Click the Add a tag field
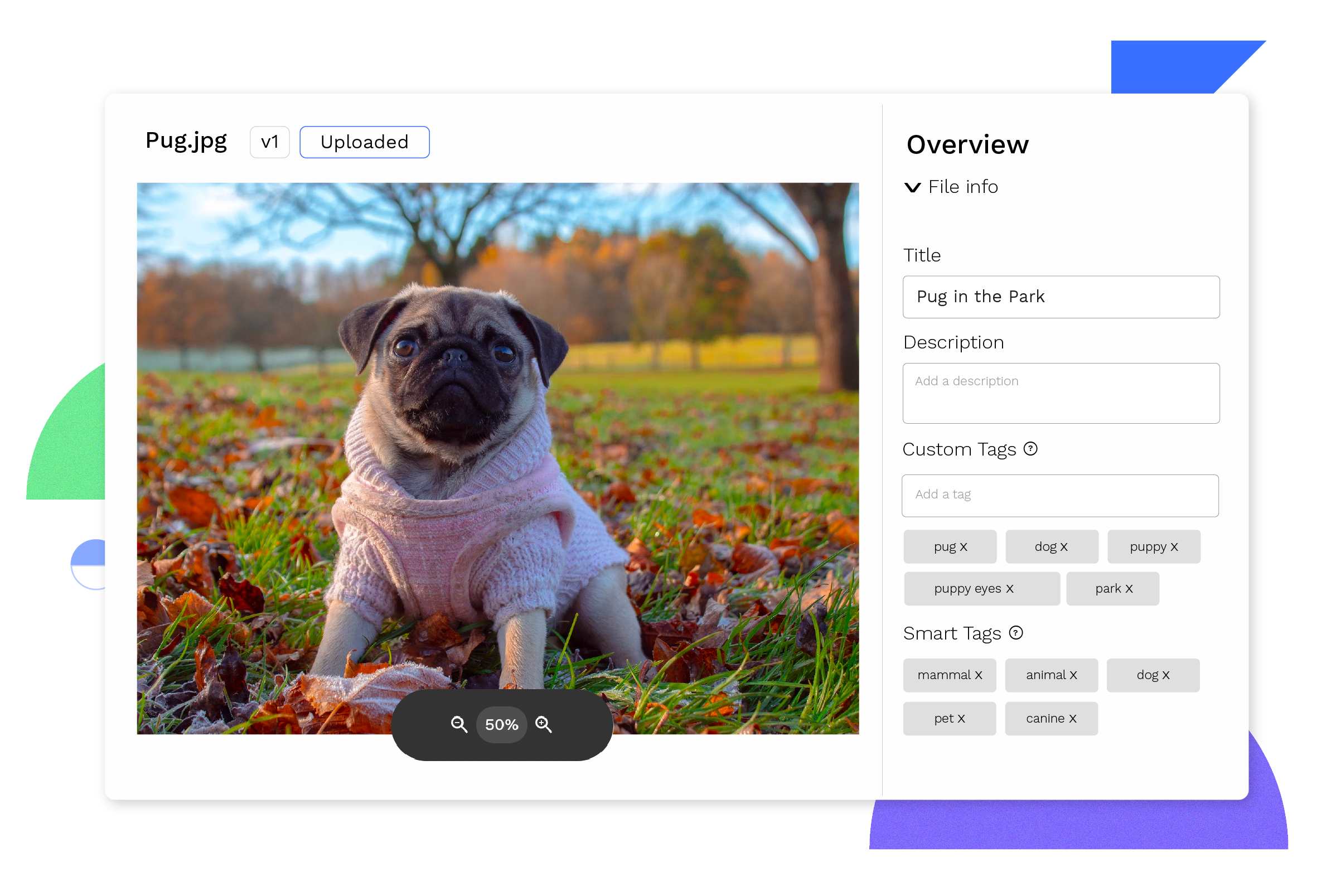This screenshot has width=1336, height=896. [x=1059, y=496]
